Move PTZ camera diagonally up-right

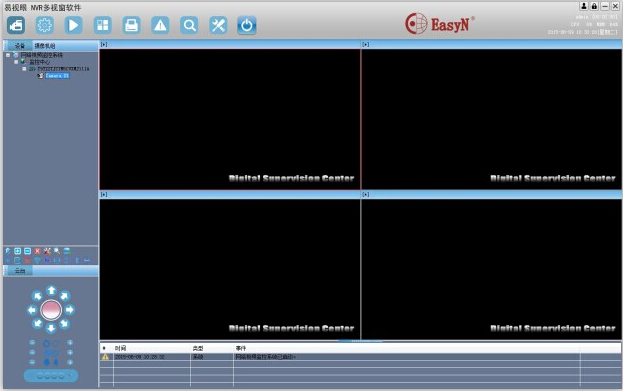(x=64, y=296)
